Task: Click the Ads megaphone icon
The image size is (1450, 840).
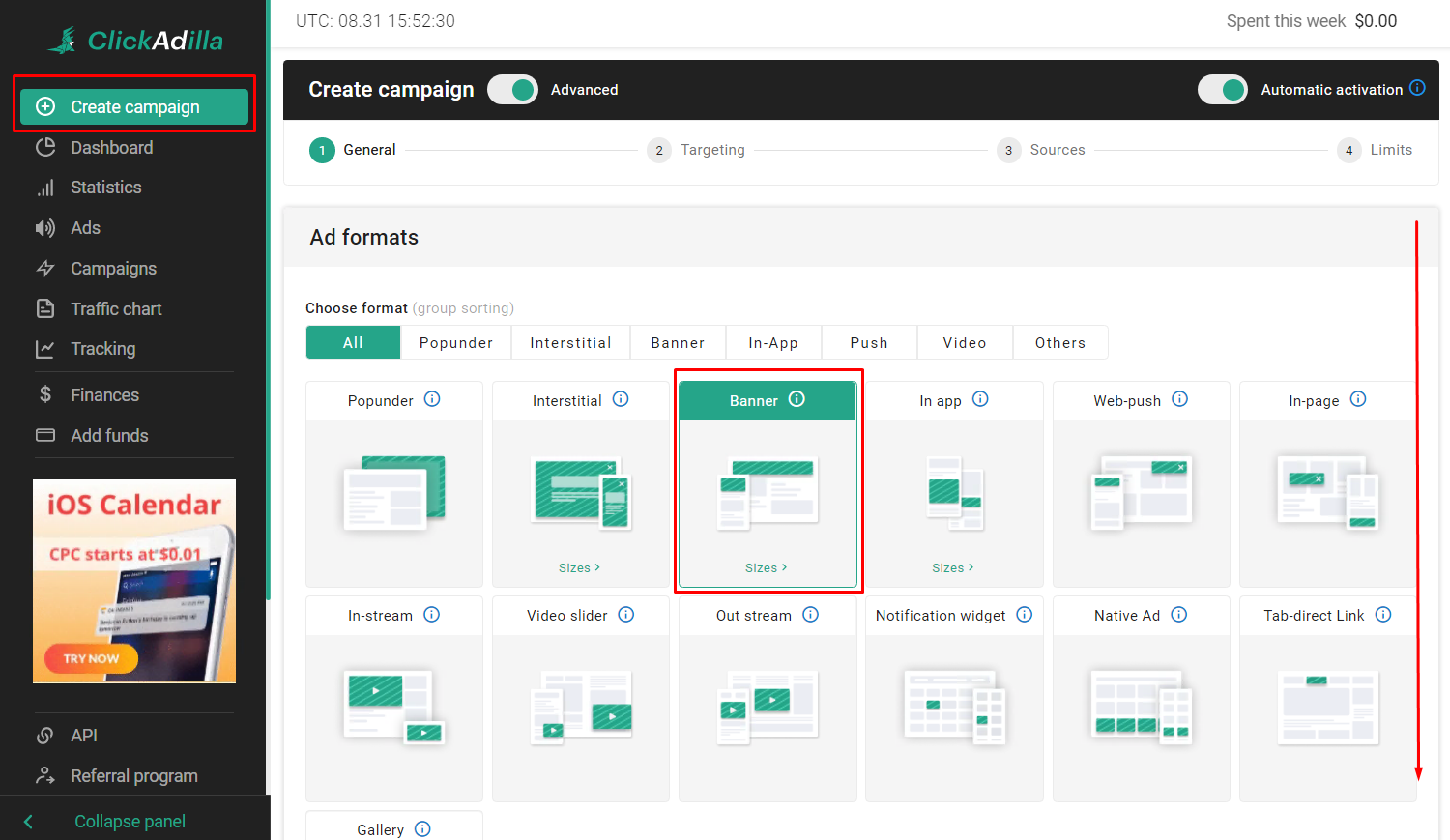Action: [45, 228]
